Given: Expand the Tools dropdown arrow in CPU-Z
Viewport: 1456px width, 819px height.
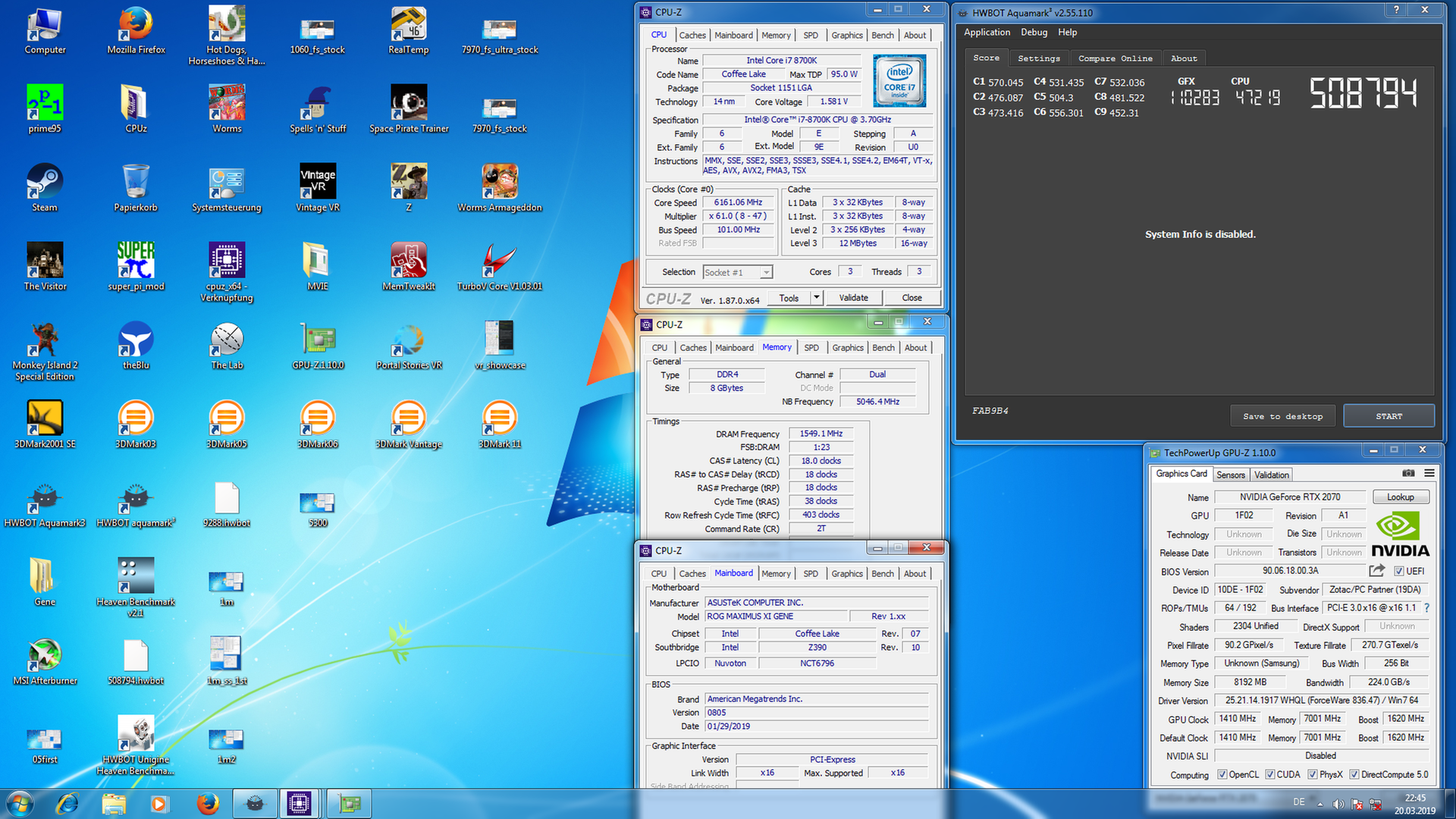Looking at the screenshot, I should 817,297.
